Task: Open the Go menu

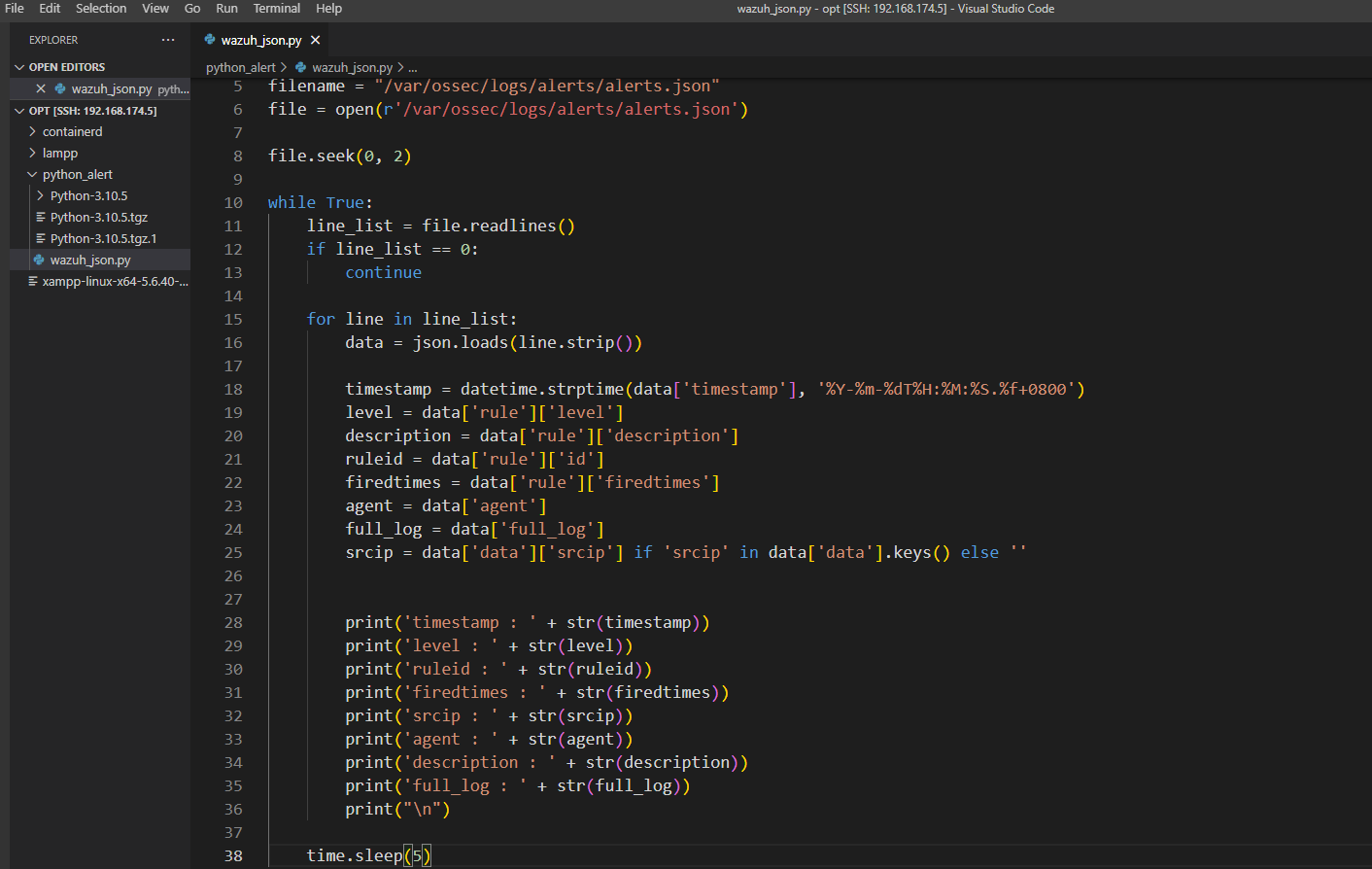Action: coord(192,8)
